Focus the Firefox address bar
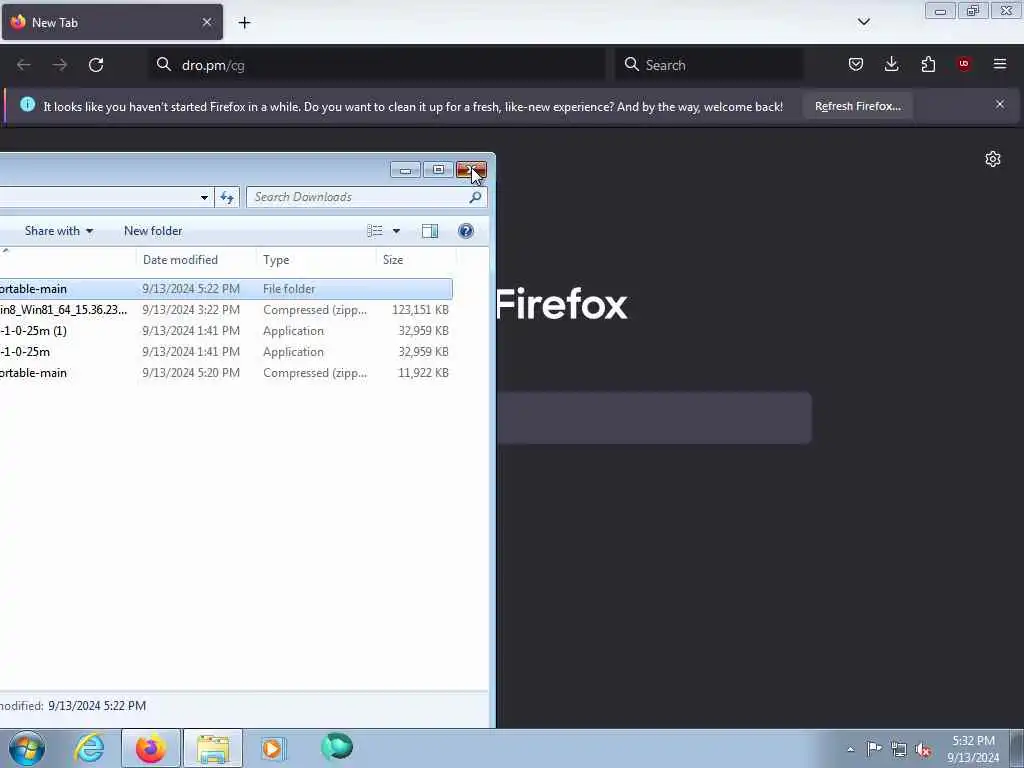The image size is (1024, 768). click(377, 65)
